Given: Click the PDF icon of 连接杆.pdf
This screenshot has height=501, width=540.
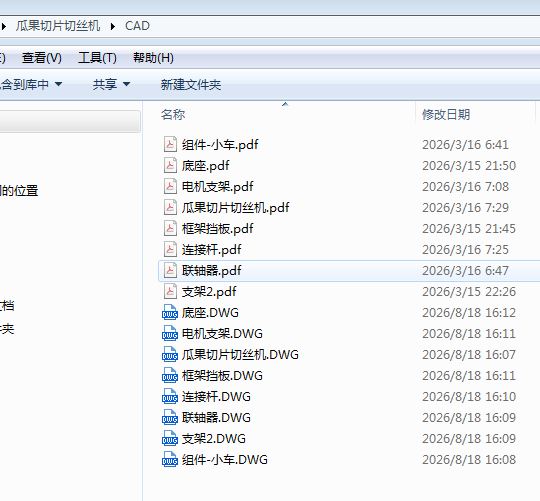Looking at the screenshot, I should click(170, 250).
